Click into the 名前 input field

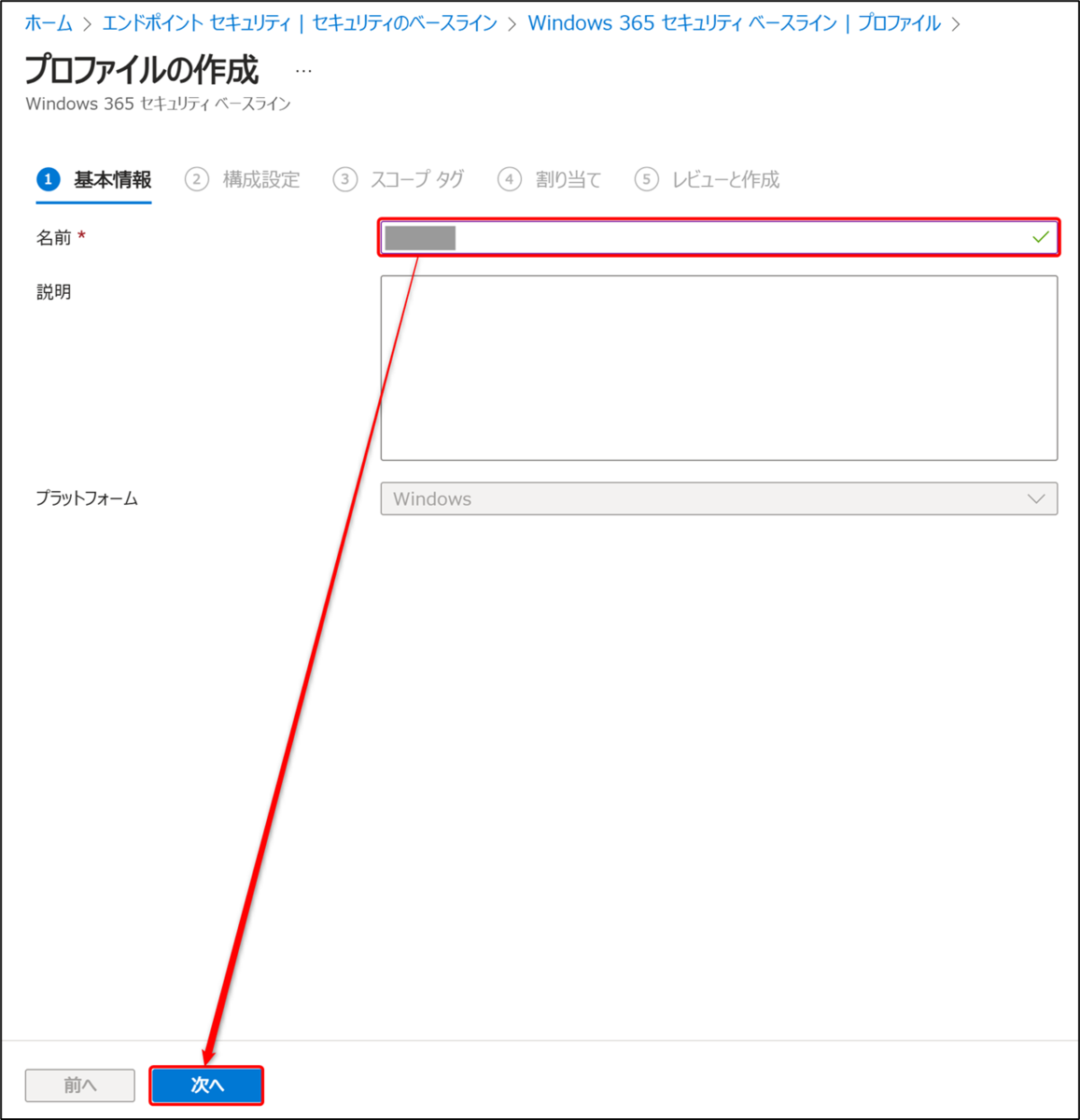[x=719, y=238]
